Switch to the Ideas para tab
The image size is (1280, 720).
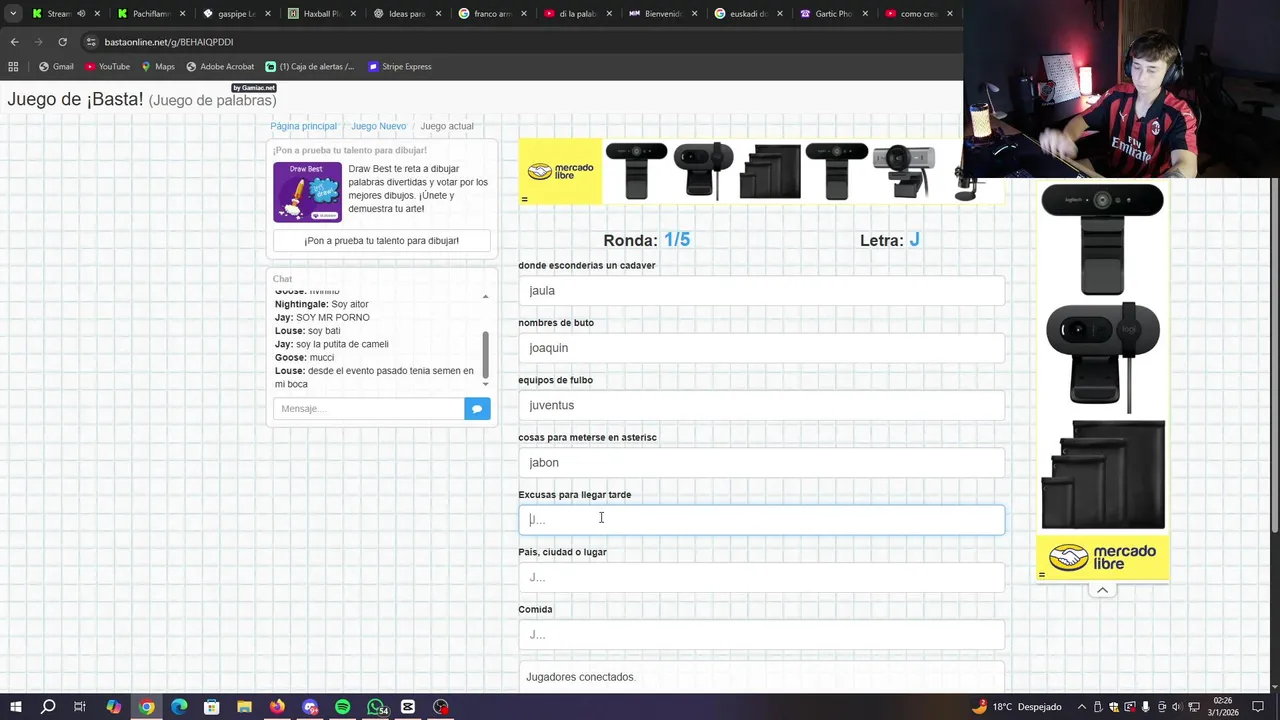(x=406, y=14)
